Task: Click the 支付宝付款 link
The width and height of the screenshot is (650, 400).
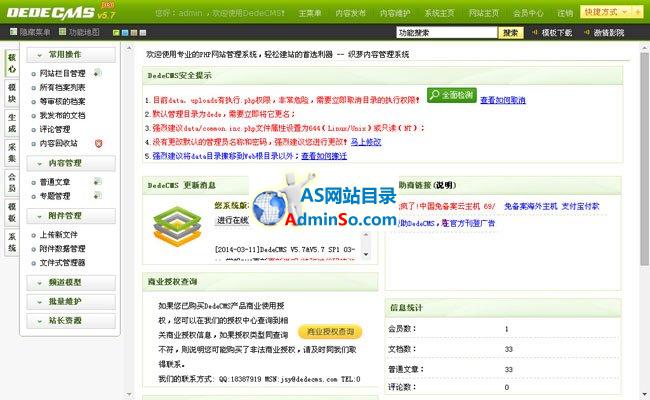Action: (x=580, y=206)
